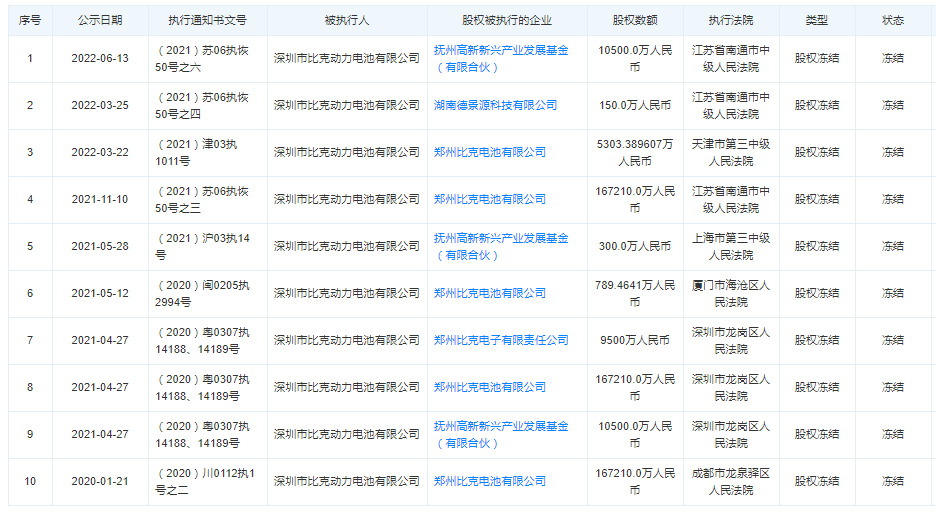Screen dimensions: 936x515
Task: Open 郑州比克电池有限公司 link in row 8
Action: (489, 387)
